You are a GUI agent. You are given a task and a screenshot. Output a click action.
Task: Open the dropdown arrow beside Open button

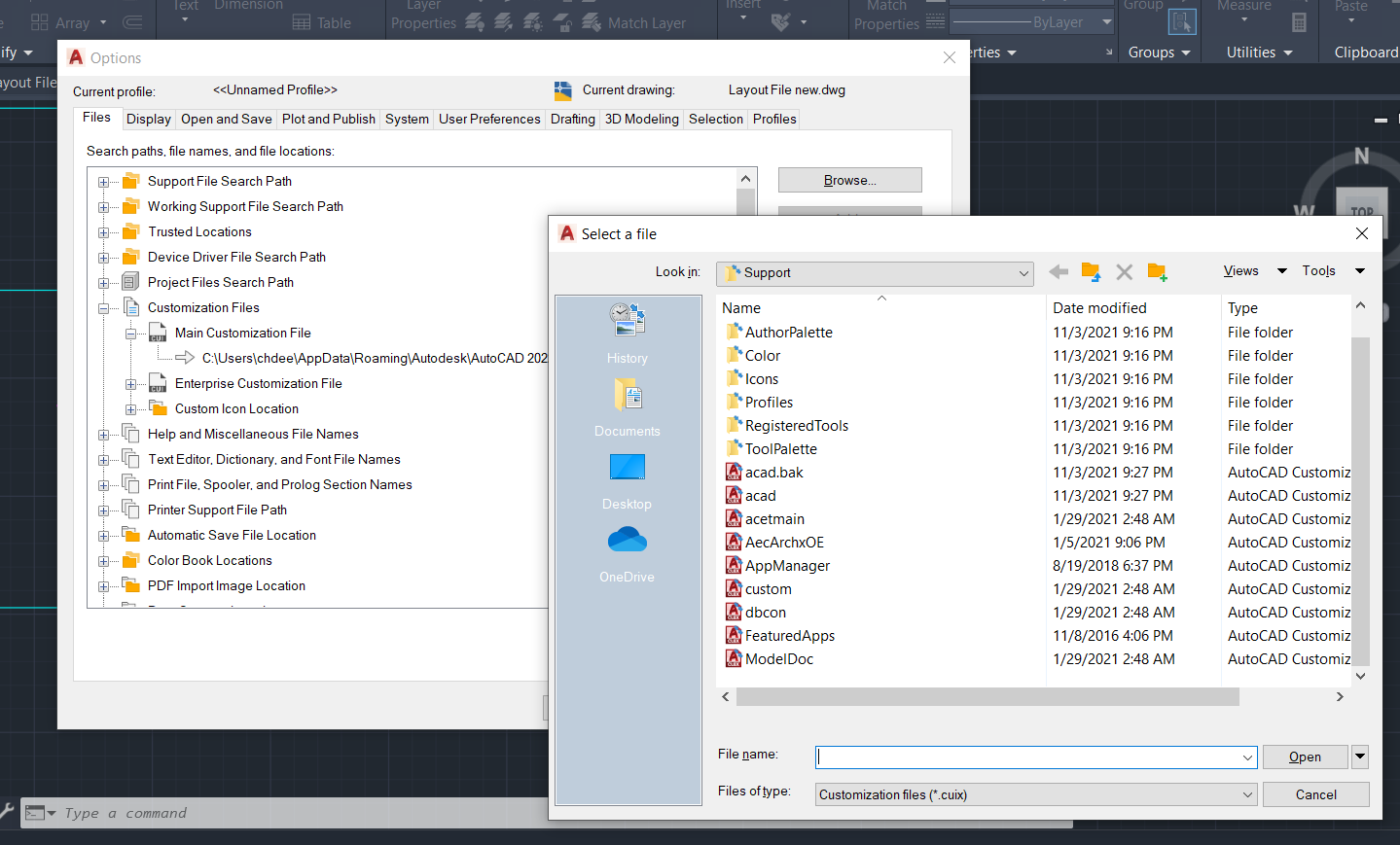click(1360, 757)
